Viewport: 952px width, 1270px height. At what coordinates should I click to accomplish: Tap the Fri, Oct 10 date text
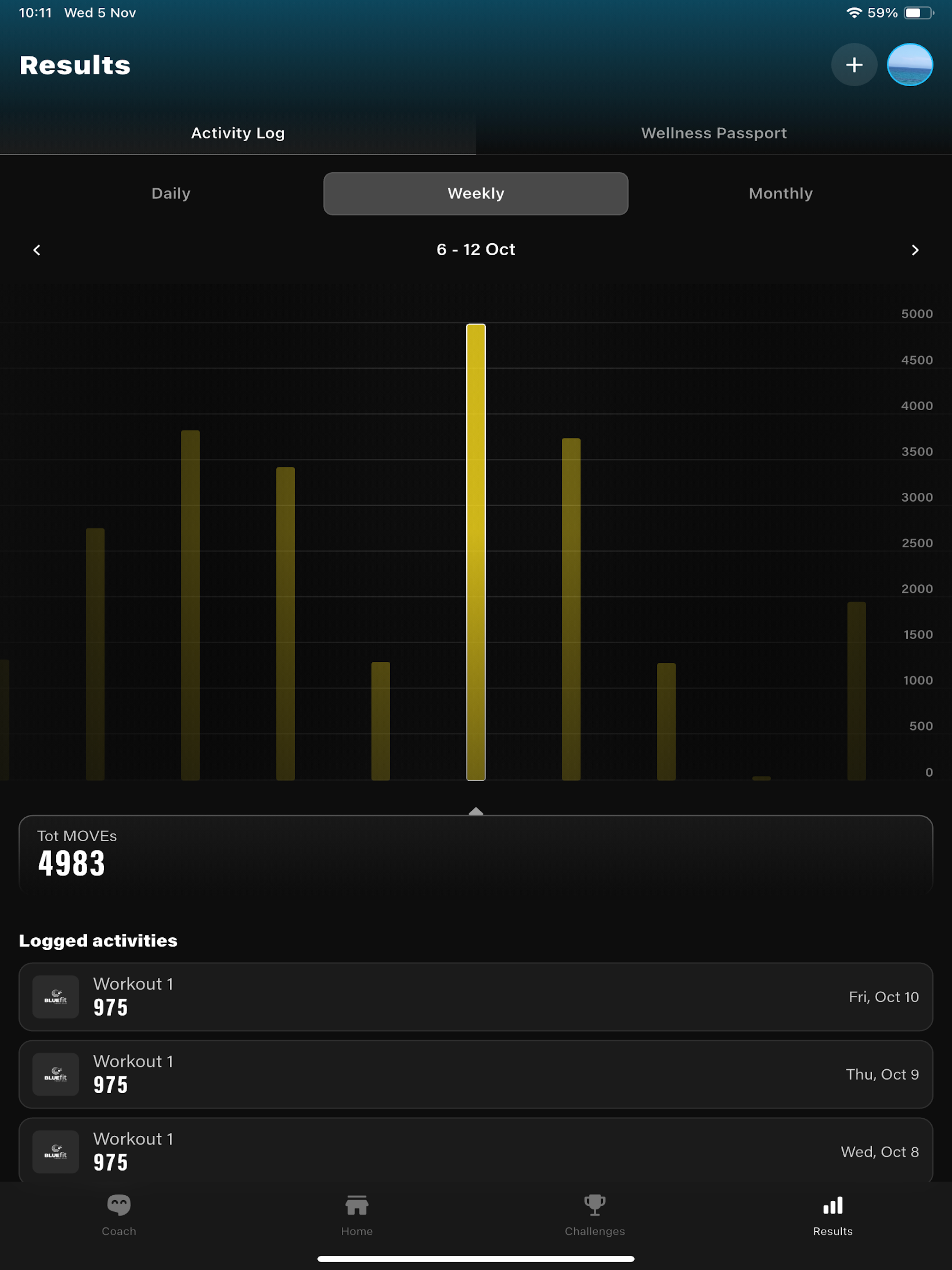(x=884, y=997)
